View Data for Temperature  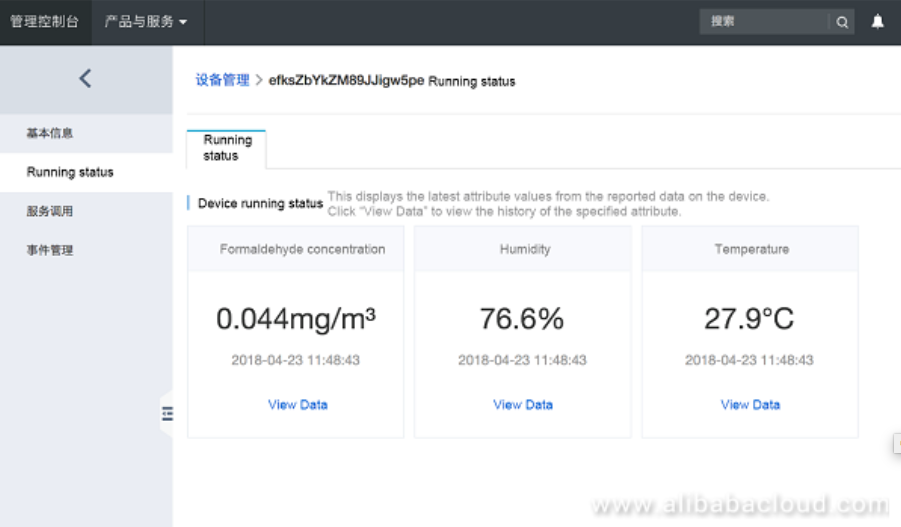[x=750, y=405]
